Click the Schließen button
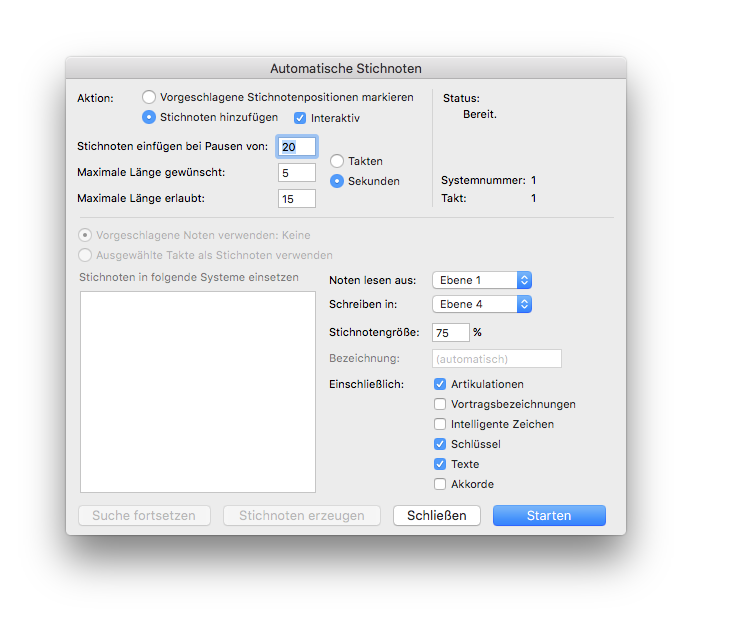 click(437, 515)
